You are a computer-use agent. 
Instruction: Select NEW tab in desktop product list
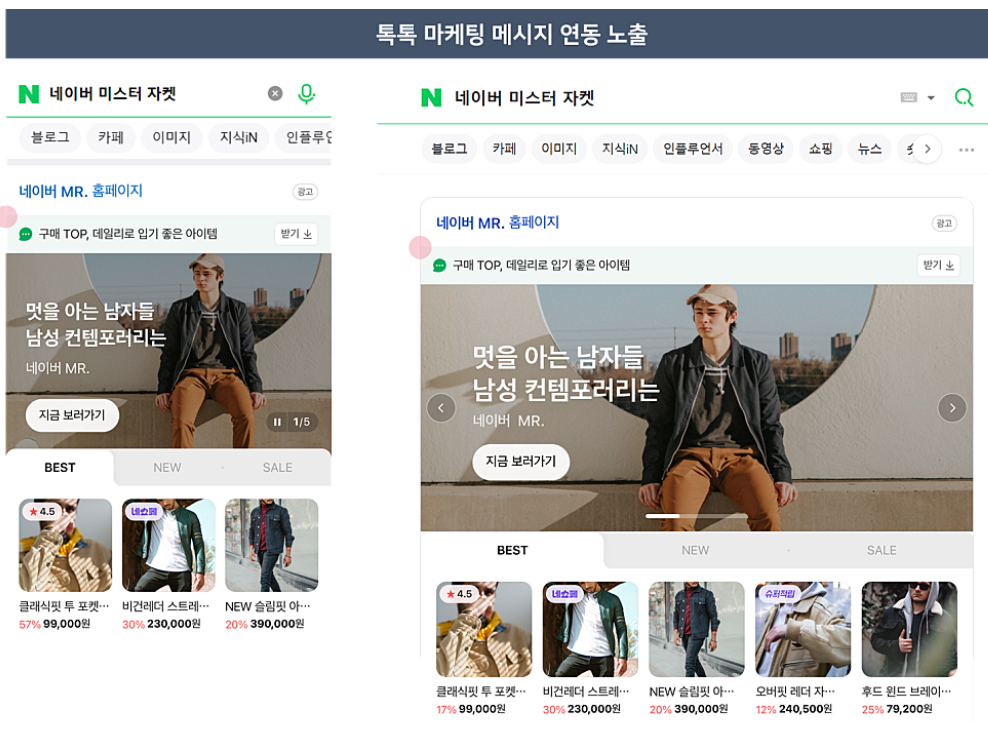tap(695, 550)
